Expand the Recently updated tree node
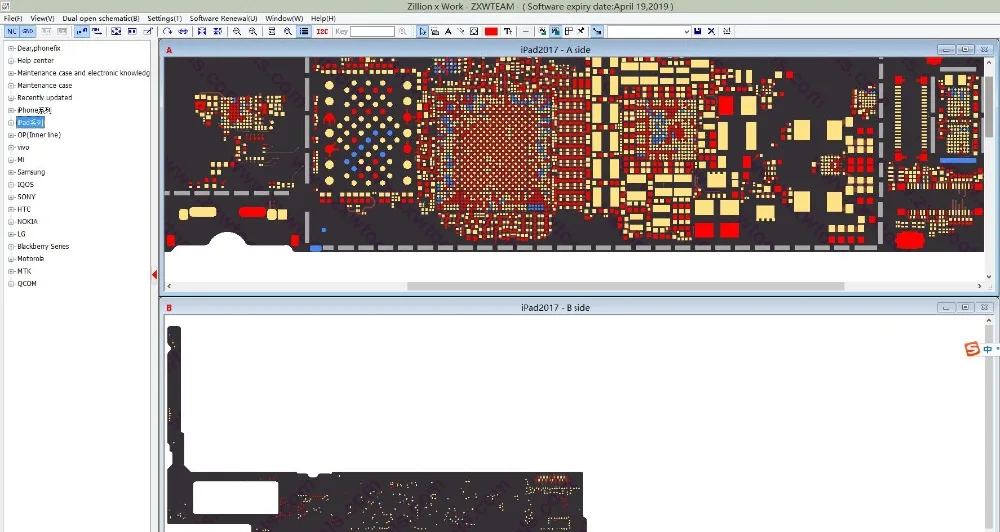The height and width of the screenshot is (532, 1000). click(x=11, y=98)
